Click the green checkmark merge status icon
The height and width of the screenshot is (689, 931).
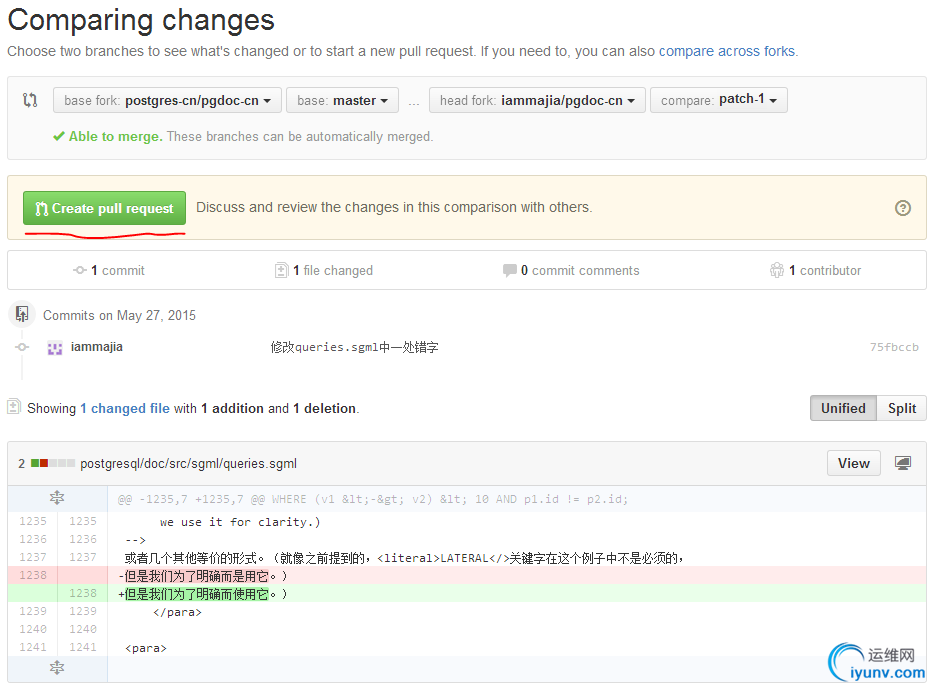[x=59, y=137]
